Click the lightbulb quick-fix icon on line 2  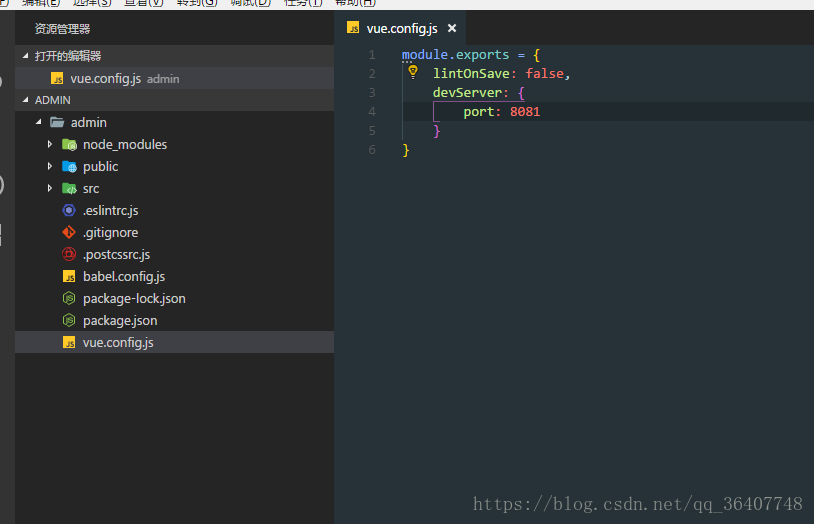[x=413, y=72]
